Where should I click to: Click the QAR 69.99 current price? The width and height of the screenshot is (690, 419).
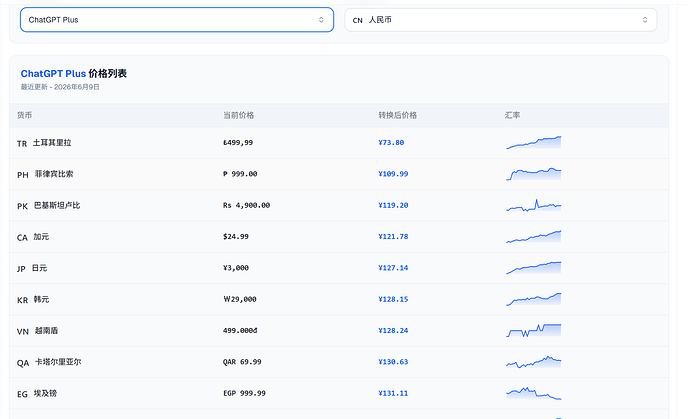coord(242,362)
